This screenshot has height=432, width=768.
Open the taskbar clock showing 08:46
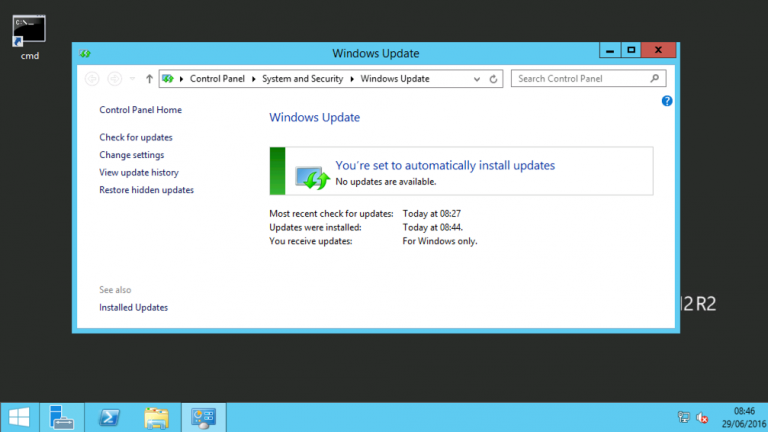click(x=744, y=417)
